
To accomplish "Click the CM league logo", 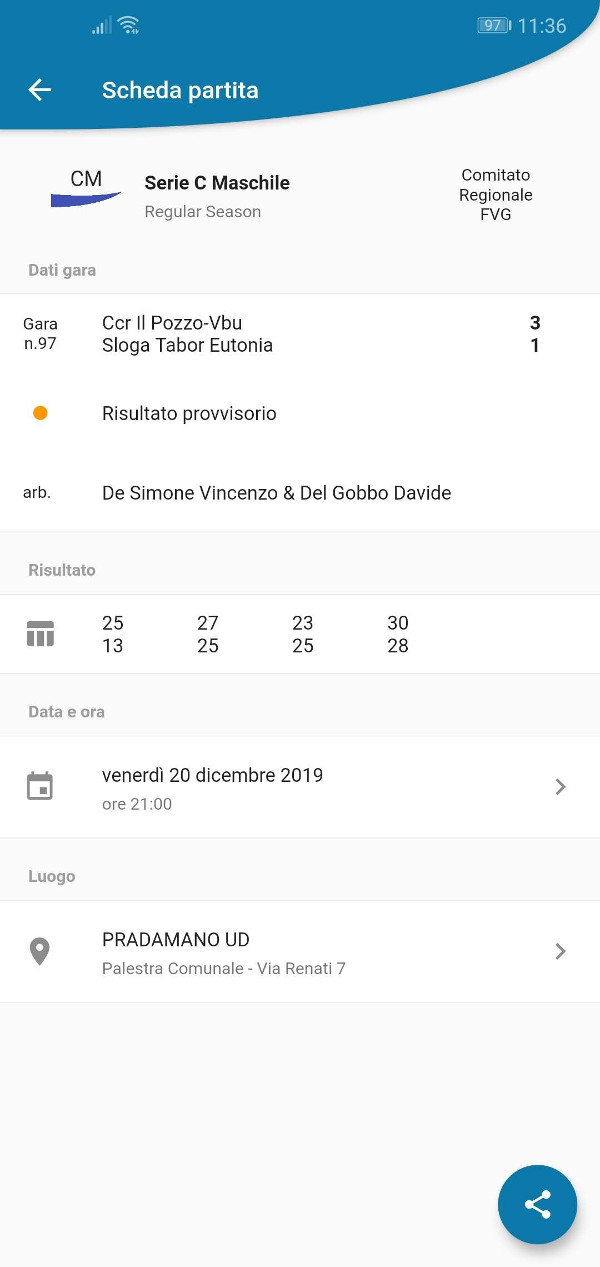I will tap(86, 188).
